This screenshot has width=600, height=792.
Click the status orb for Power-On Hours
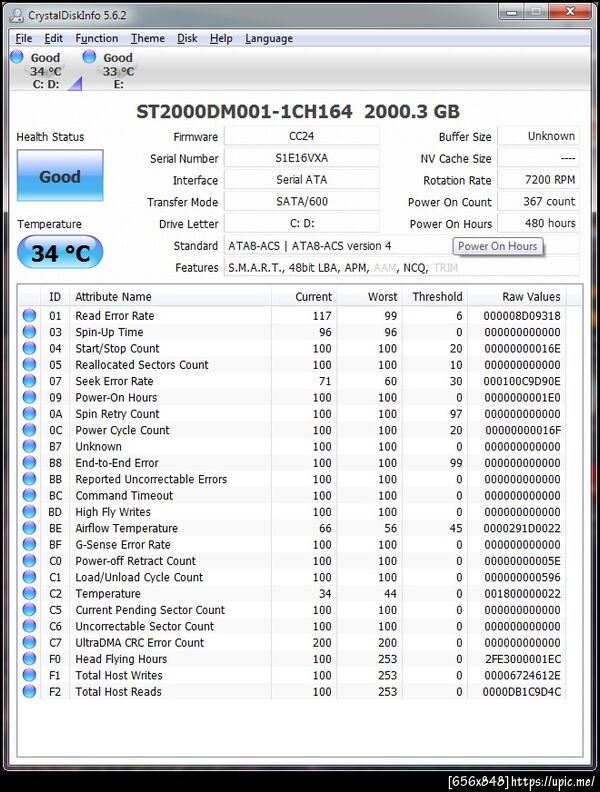(x=29, y=397)
